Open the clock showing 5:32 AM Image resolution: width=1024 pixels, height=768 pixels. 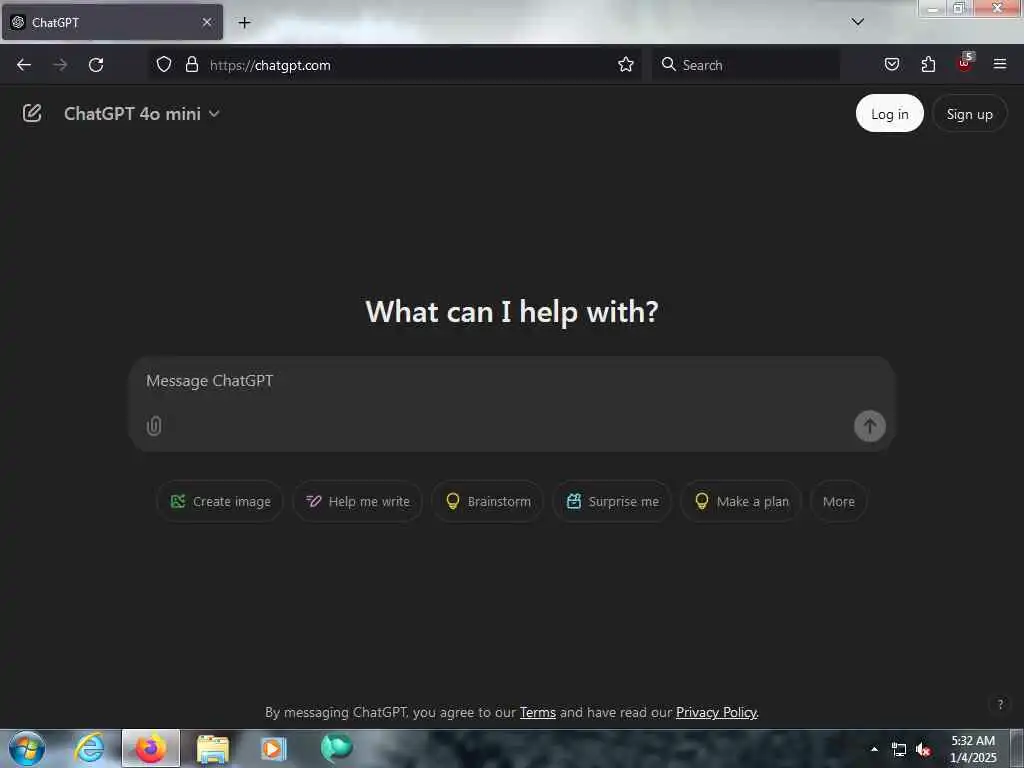[x=973, y=749]
